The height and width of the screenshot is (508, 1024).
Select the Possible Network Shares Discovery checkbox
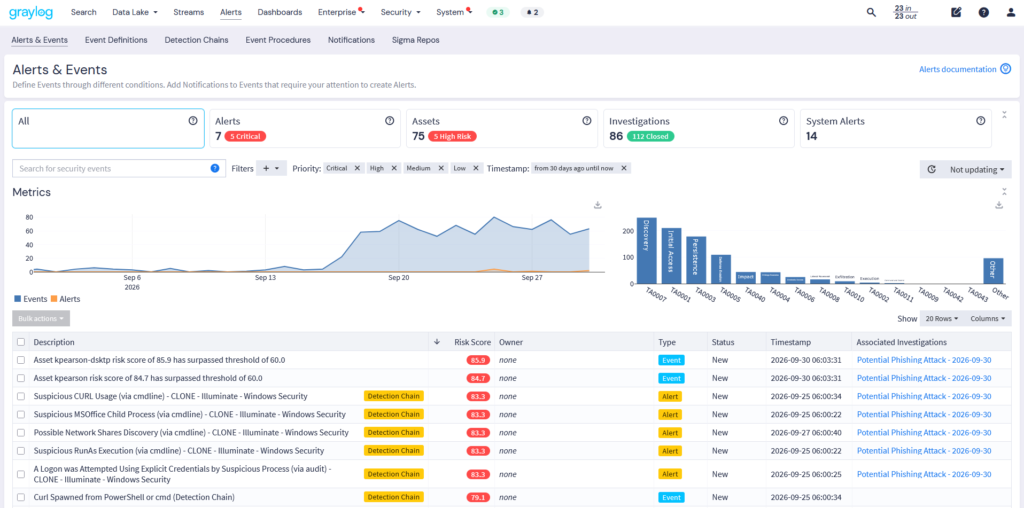[22, 433]
